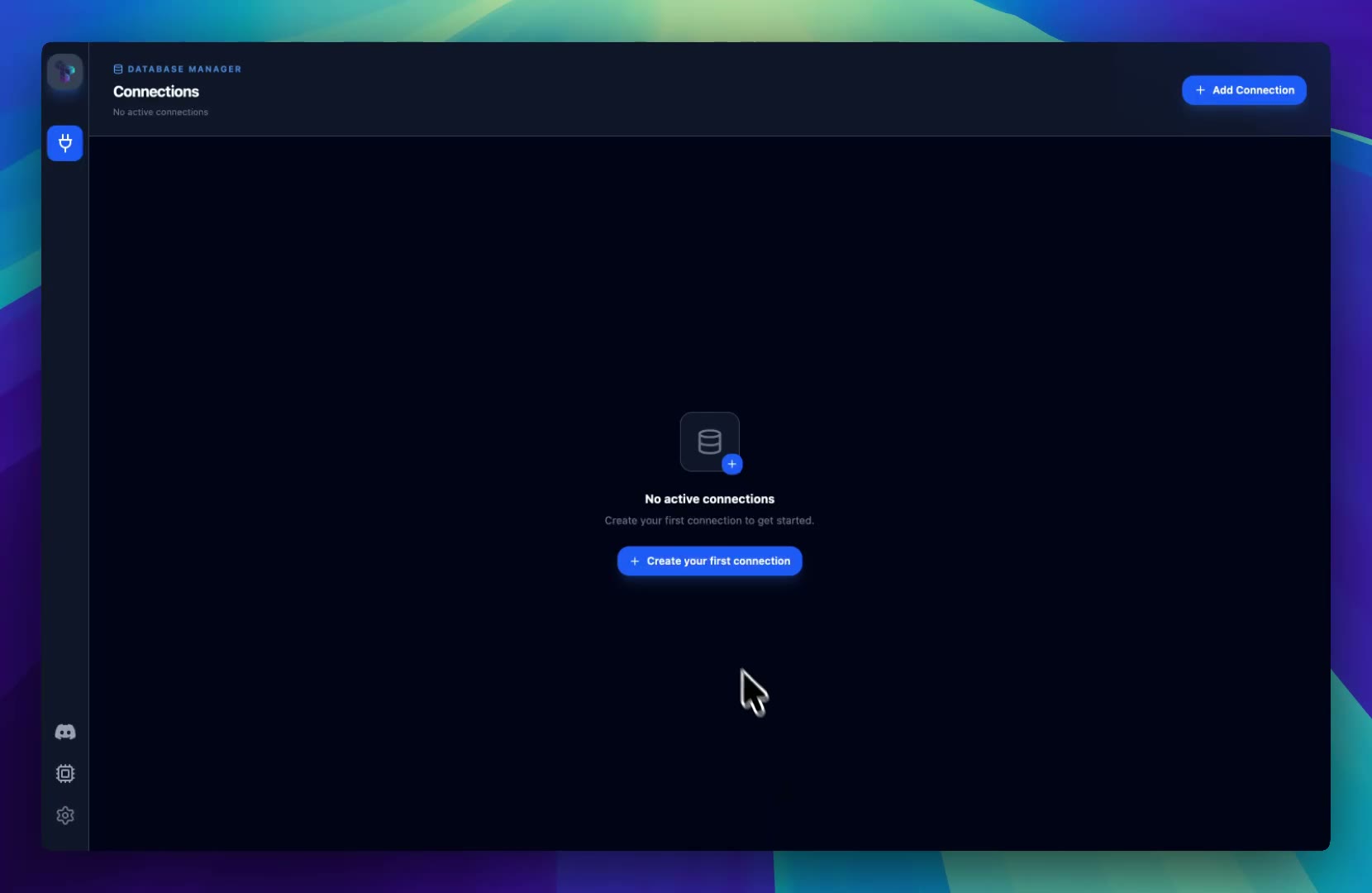Click the app logo in the sidebar
This screenshot has width=1372, height=893.
pyautogui.click(x=64, y=72)
